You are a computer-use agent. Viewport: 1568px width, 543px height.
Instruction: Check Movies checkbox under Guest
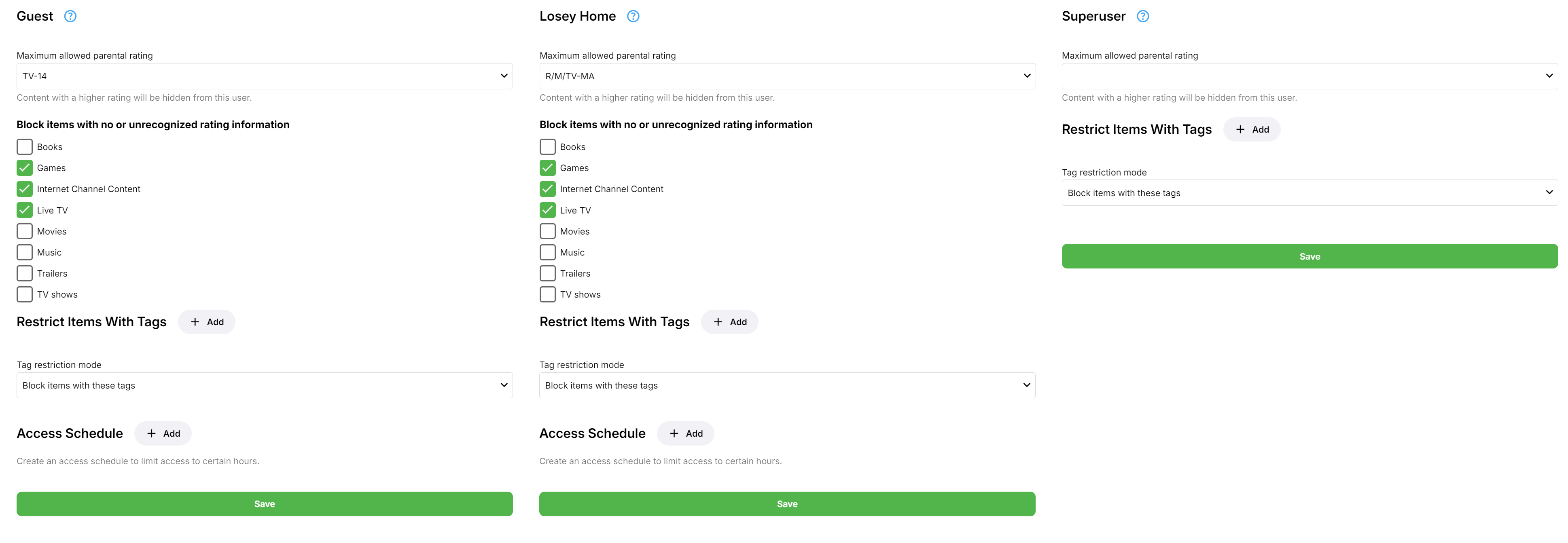25,232
